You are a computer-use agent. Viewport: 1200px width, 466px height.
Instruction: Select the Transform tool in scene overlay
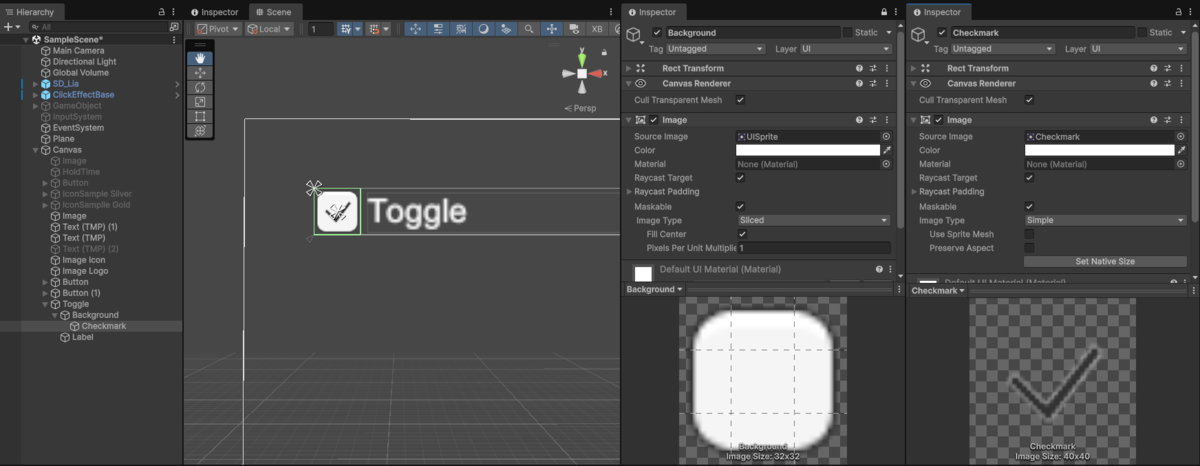point(200,131)
